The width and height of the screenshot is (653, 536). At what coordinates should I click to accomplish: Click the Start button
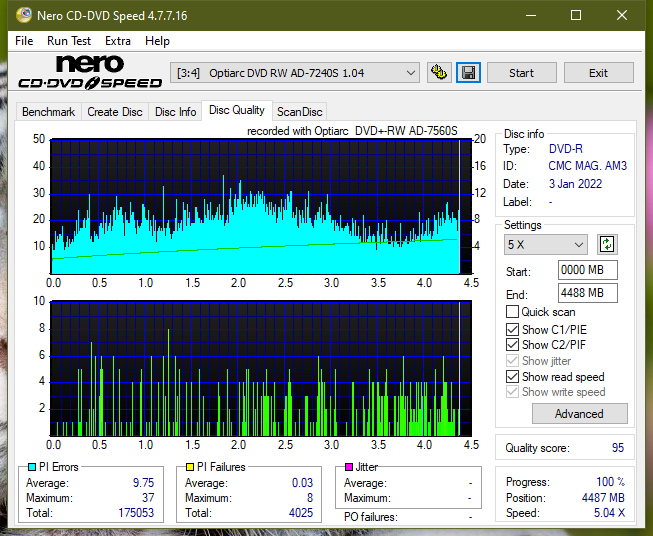tap(521, 73)
